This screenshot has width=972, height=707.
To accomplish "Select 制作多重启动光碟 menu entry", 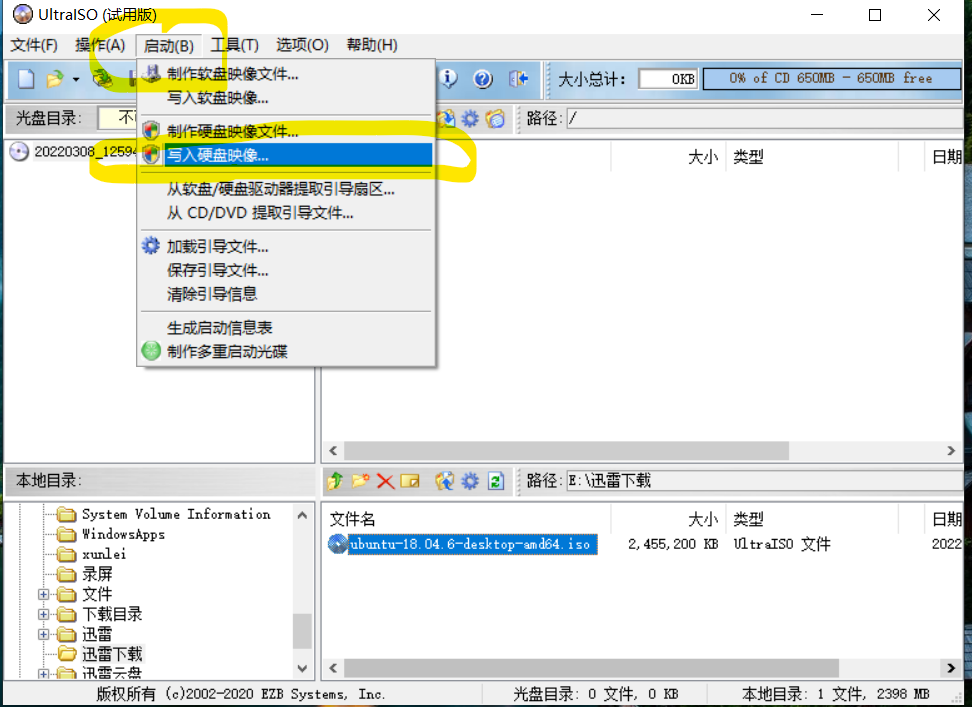I will point(286,351).
